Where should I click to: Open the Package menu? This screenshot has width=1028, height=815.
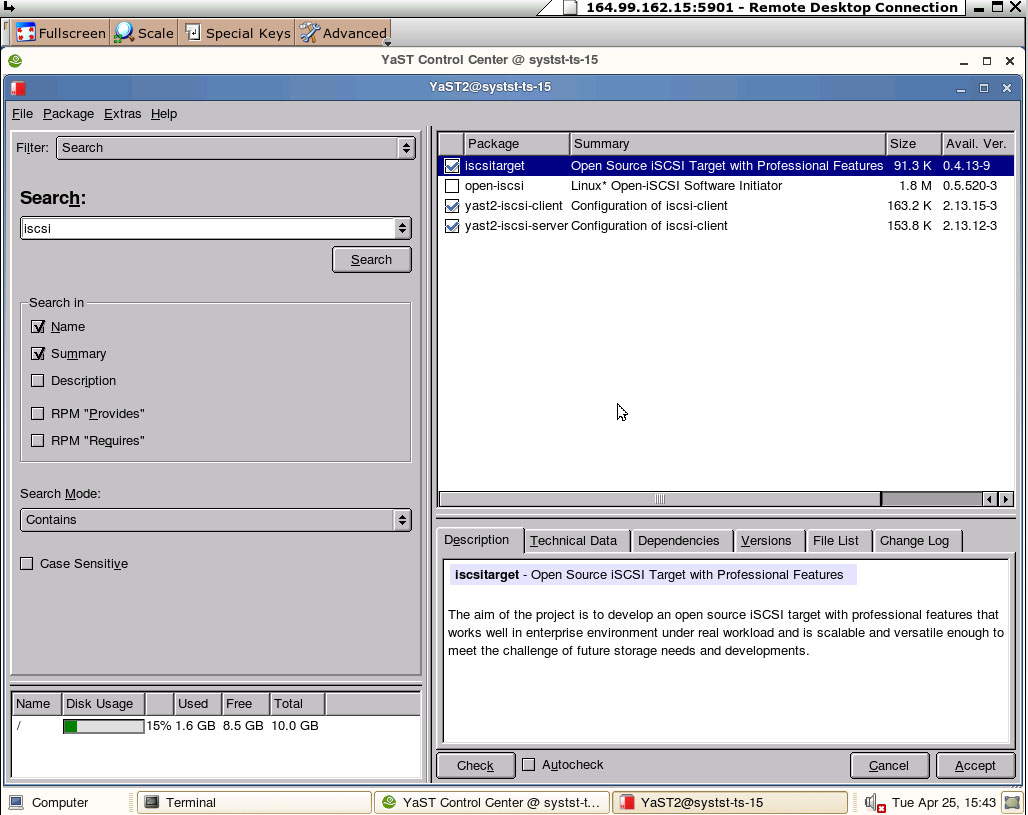[68, 113]
